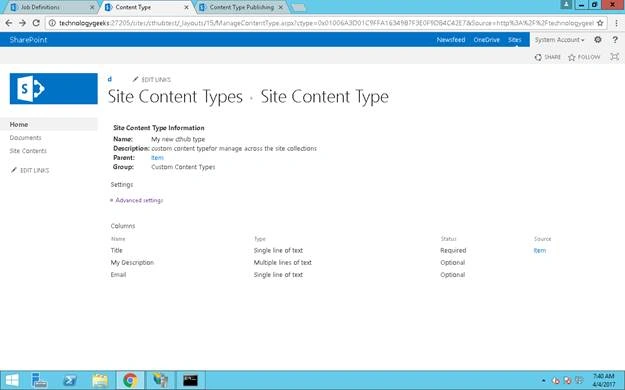The height and width of the screenshot is (390, 625).
Task: Close the Job Definitions tab
Action: click(92, 7)
